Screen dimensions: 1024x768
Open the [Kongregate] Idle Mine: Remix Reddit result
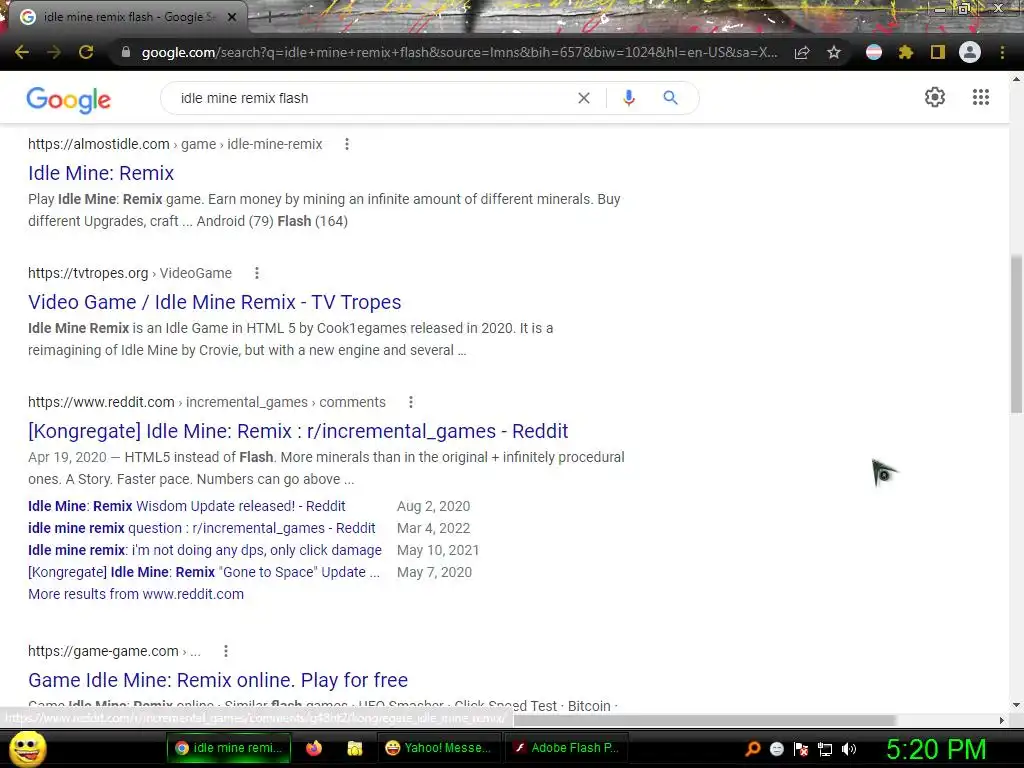click(298, 431)
